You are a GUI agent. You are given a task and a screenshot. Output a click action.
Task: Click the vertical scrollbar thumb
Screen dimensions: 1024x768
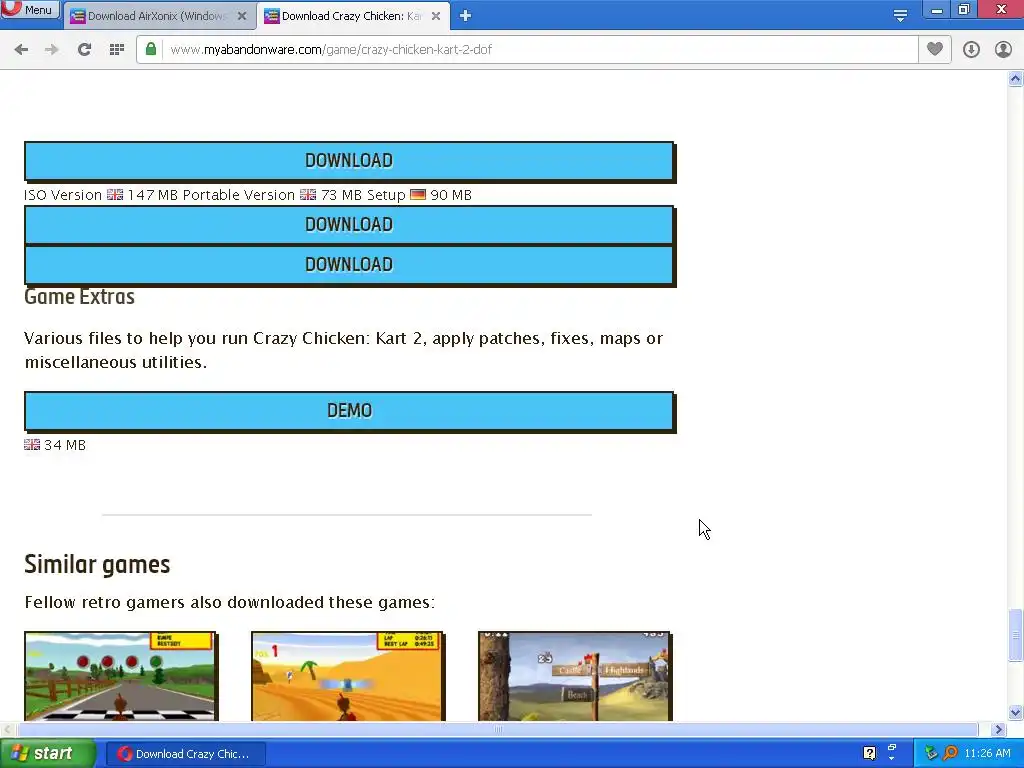pyautogui.click(x=1015, y=635)
